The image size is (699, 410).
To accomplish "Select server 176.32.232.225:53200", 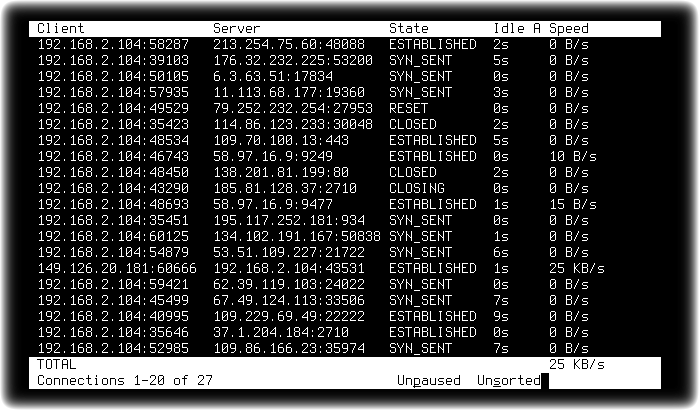I will 292,61.
